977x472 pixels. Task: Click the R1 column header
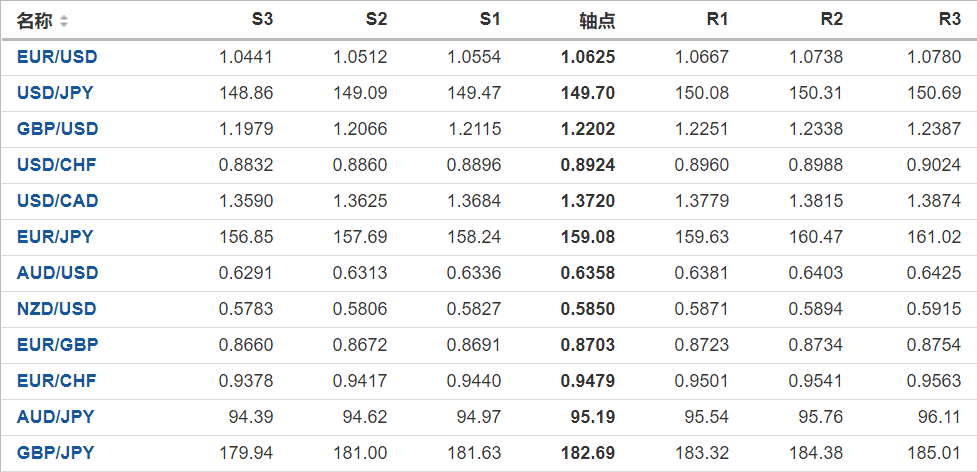716,20
